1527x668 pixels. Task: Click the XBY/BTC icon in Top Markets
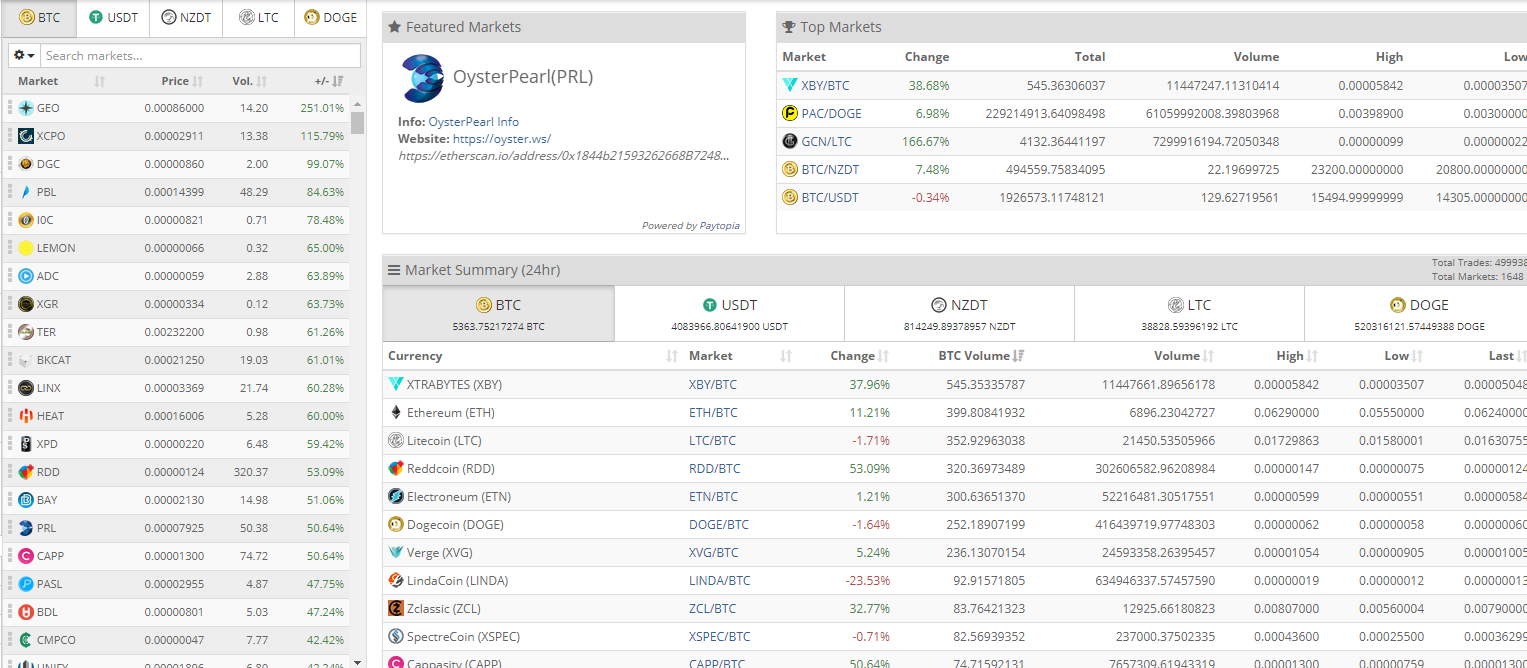click(x=790, y=86)
